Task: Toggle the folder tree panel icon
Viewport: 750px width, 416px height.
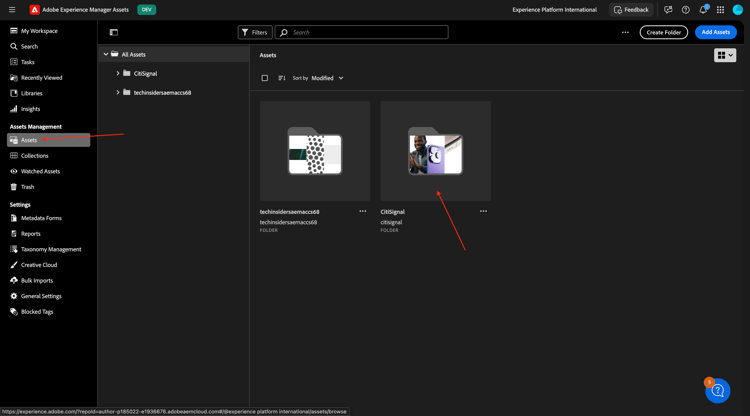Action: (113, 33)
